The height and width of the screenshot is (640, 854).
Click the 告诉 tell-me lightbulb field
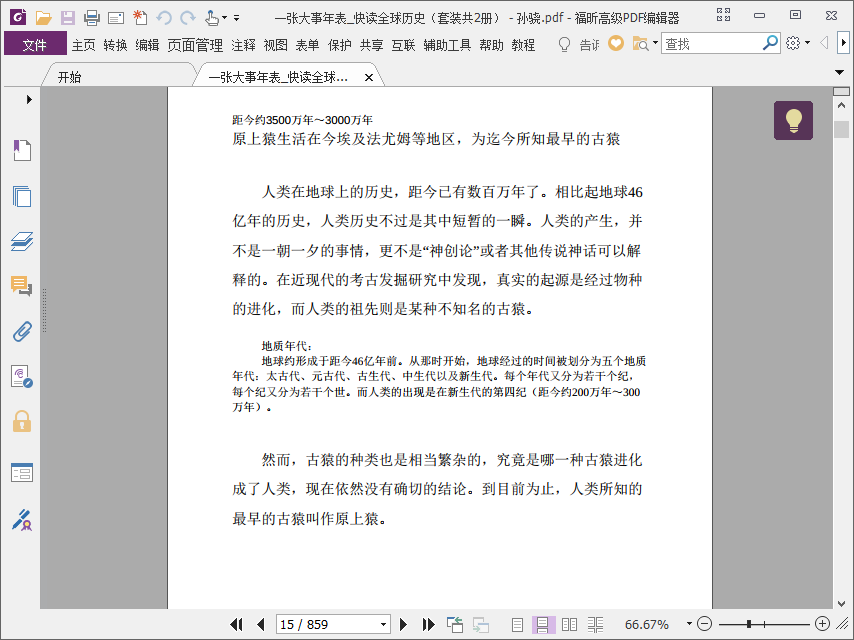578,44
